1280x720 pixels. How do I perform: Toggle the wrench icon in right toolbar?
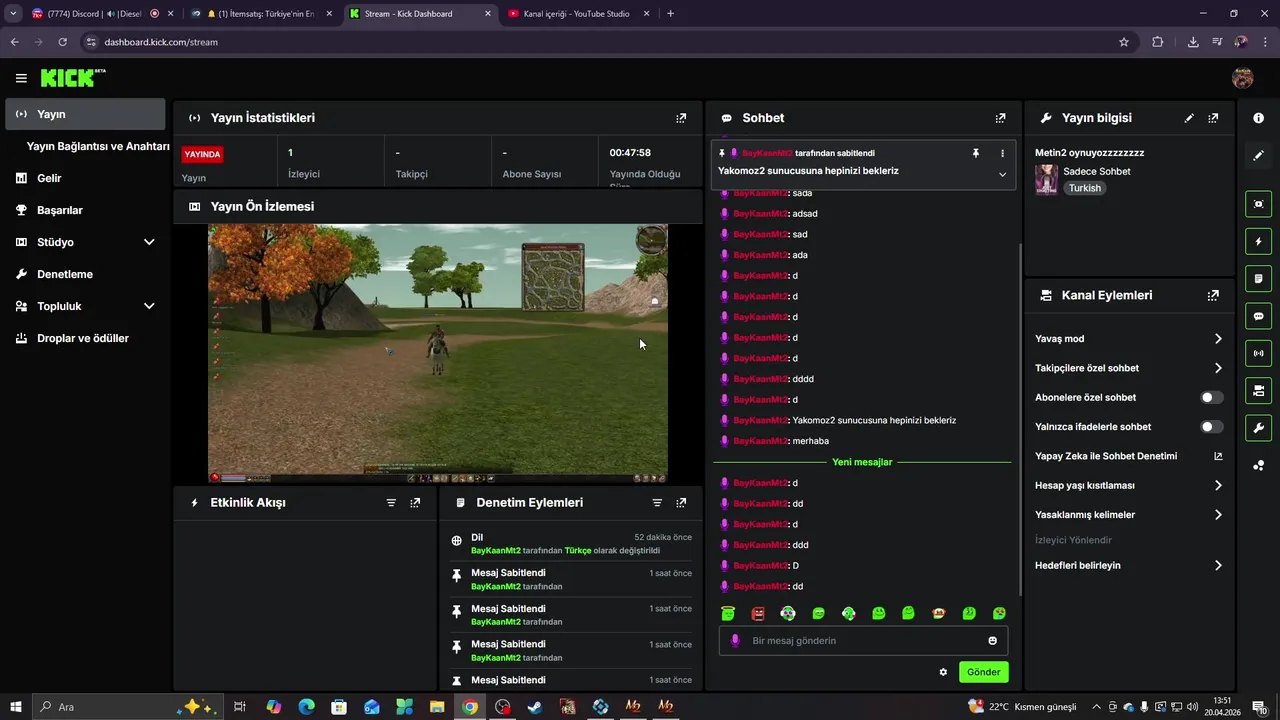point(1258,428)
